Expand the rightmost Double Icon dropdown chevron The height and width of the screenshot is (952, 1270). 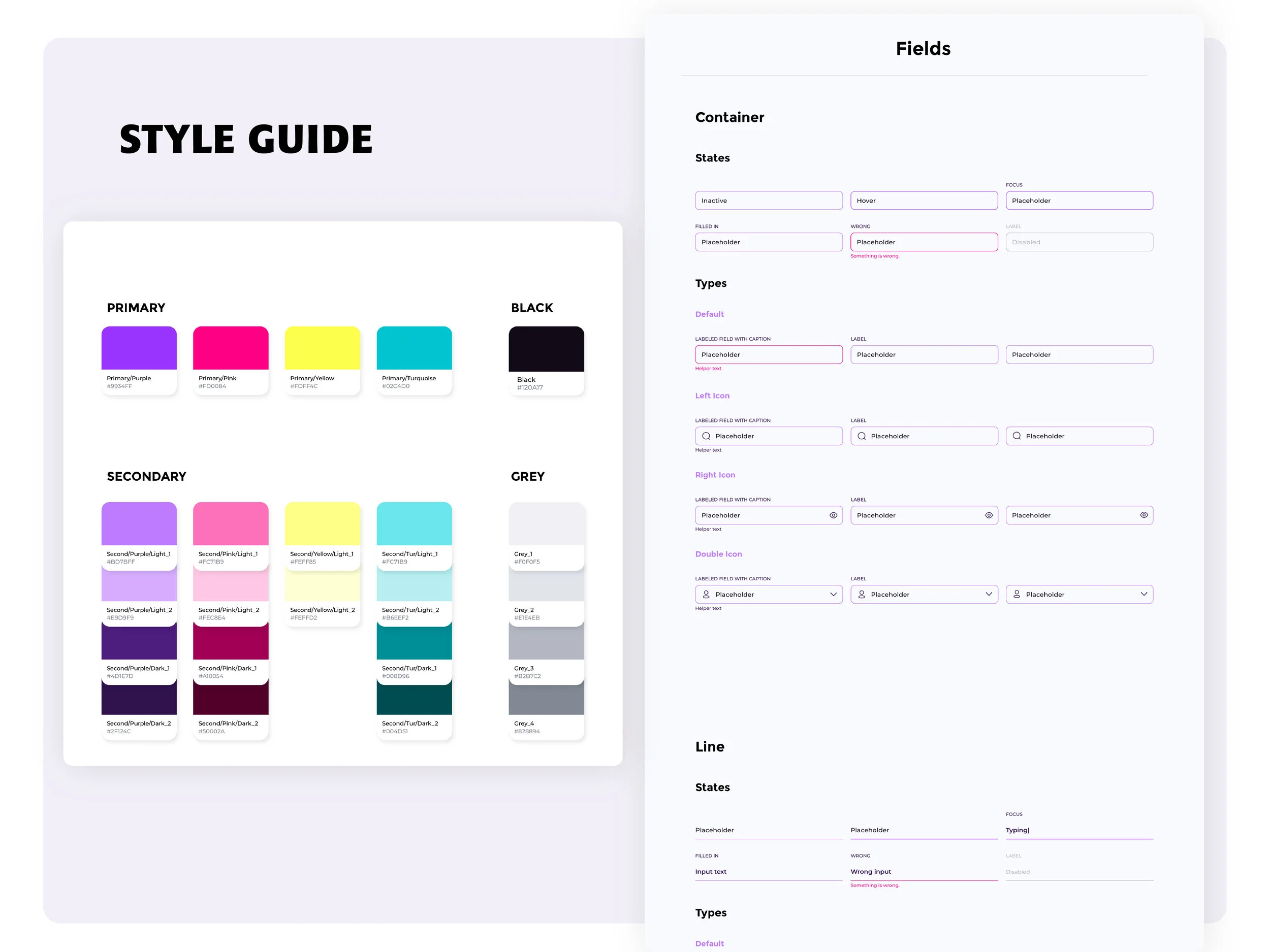tap(1144, 595)
